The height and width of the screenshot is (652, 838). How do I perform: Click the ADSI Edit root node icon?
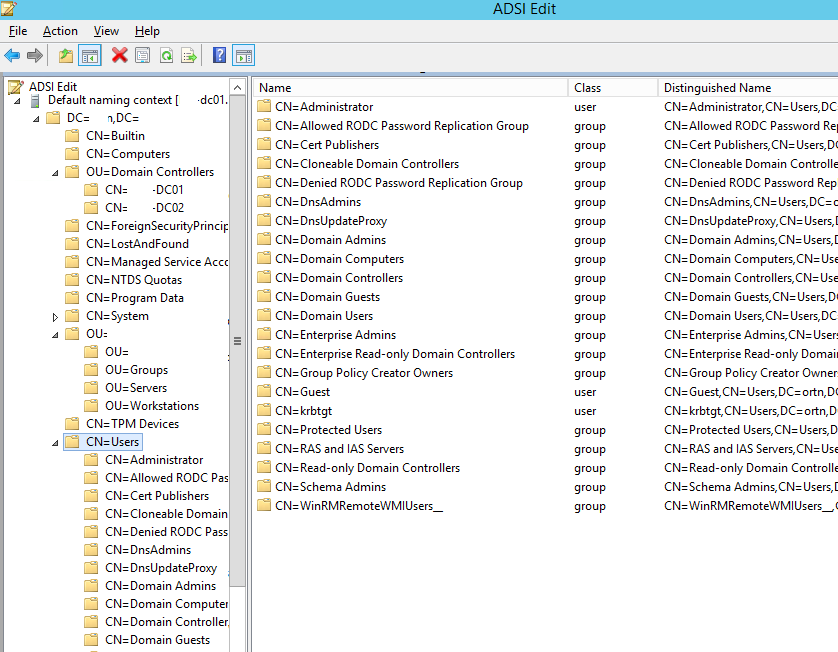click(x=15, y=87)
